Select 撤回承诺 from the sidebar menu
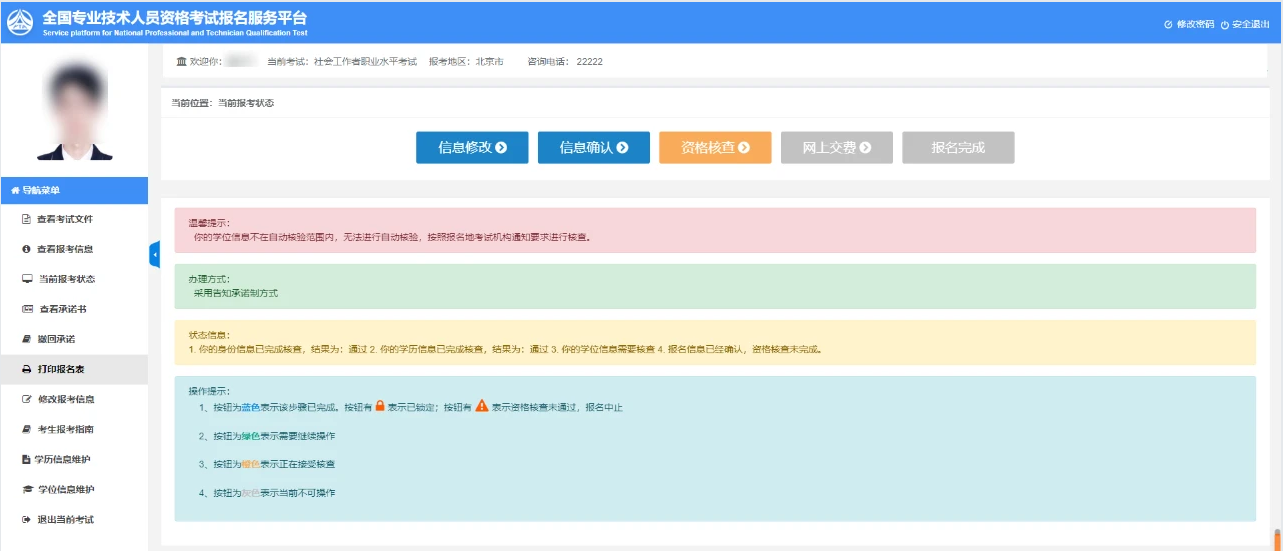Viewport: 1283px width, 551px height. pyautogui.click(x=56, y=339)
